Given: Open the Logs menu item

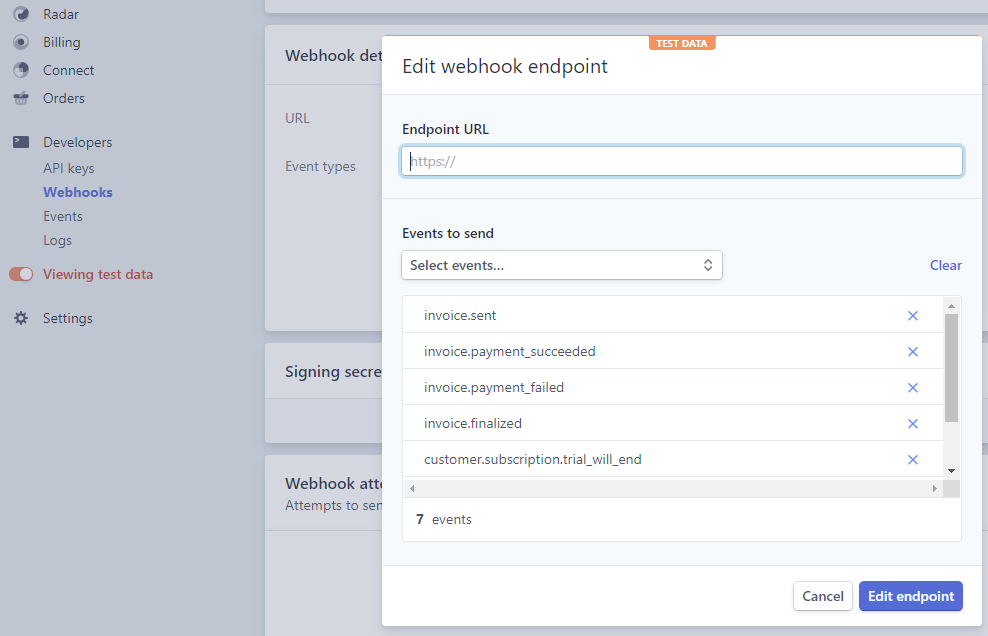Looking at the screenshot, I should pos(57,240).
